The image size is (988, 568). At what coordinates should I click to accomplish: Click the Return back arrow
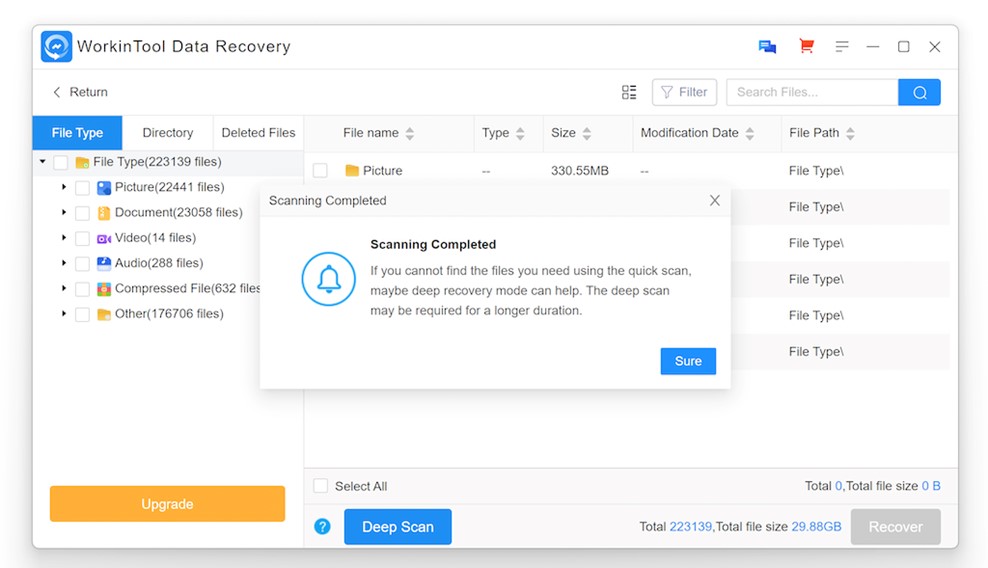[x=57, y=92]
